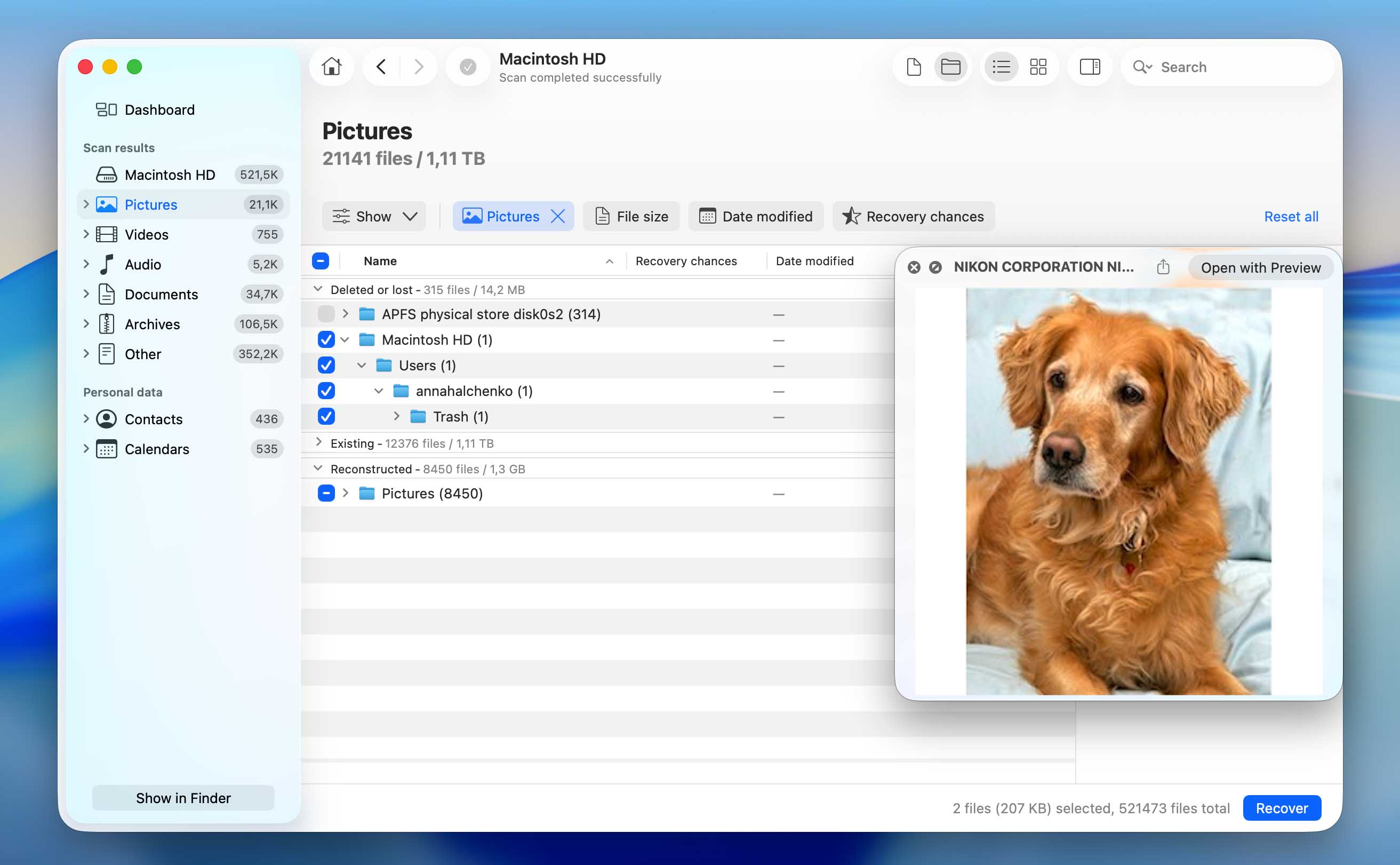Click Show in Finder button
Screen dimensions: 1400x865
183,797
